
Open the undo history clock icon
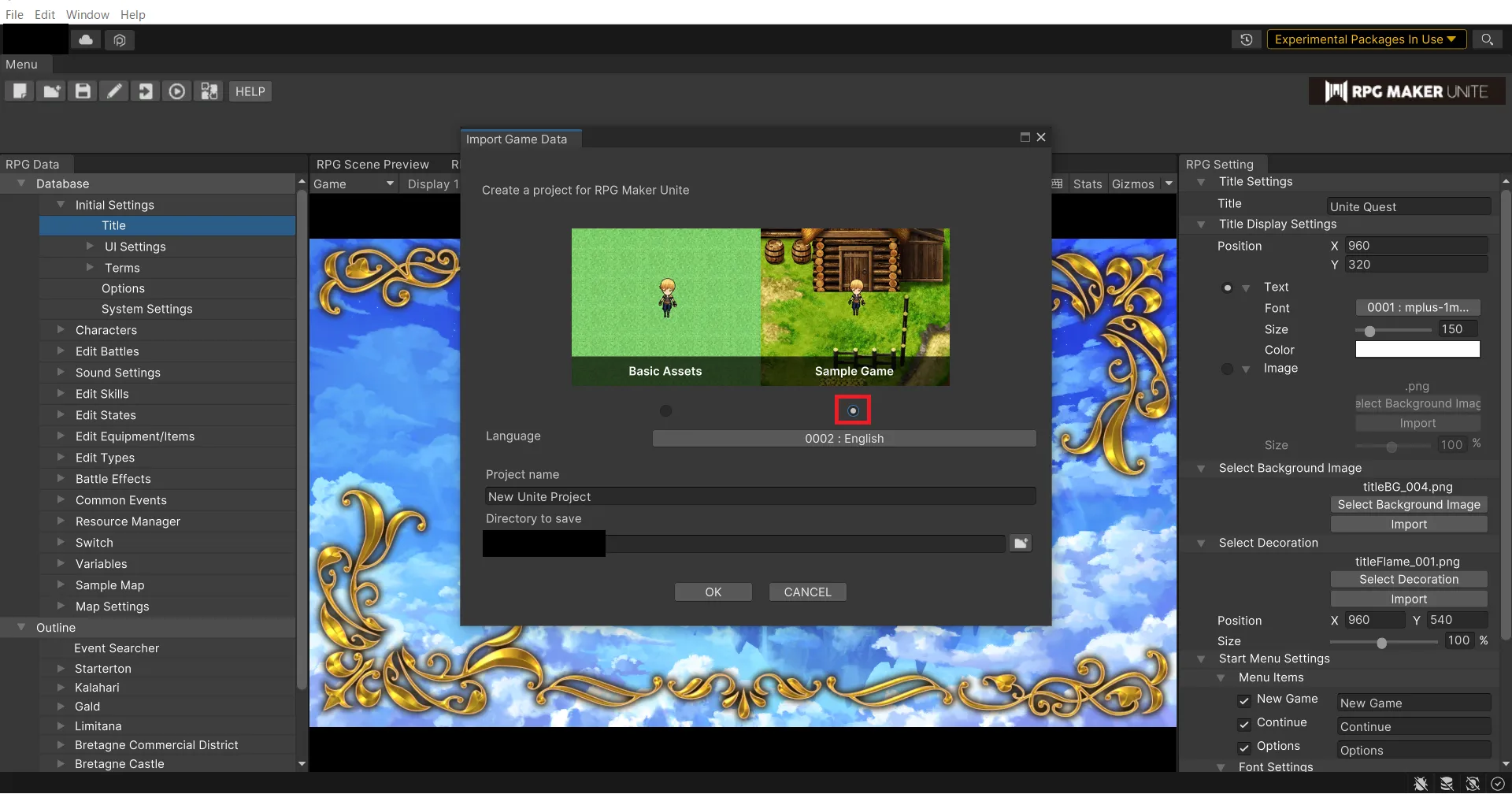(x=1246, y=39)
